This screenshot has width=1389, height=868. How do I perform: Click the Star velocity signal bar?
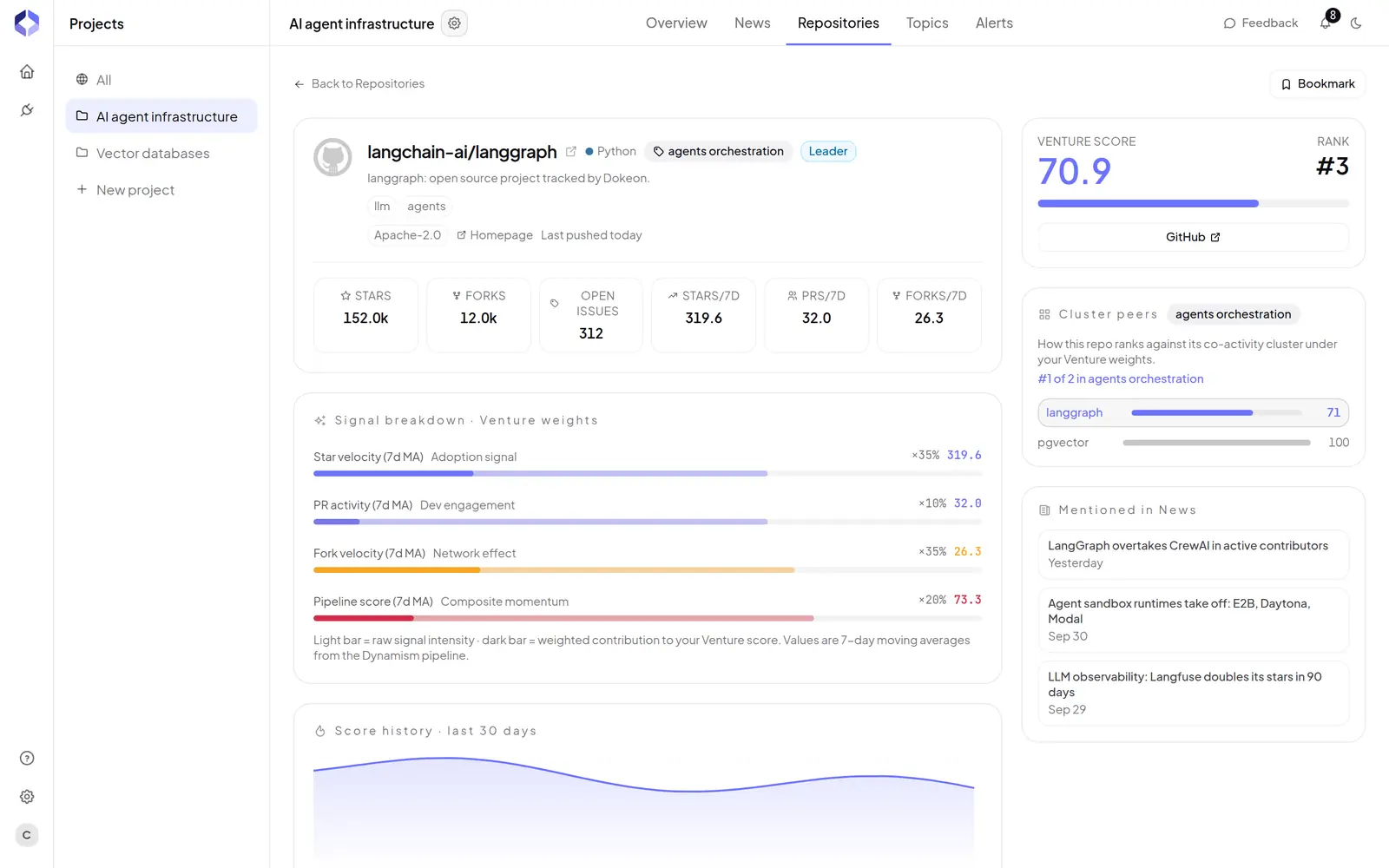(648, 474)
